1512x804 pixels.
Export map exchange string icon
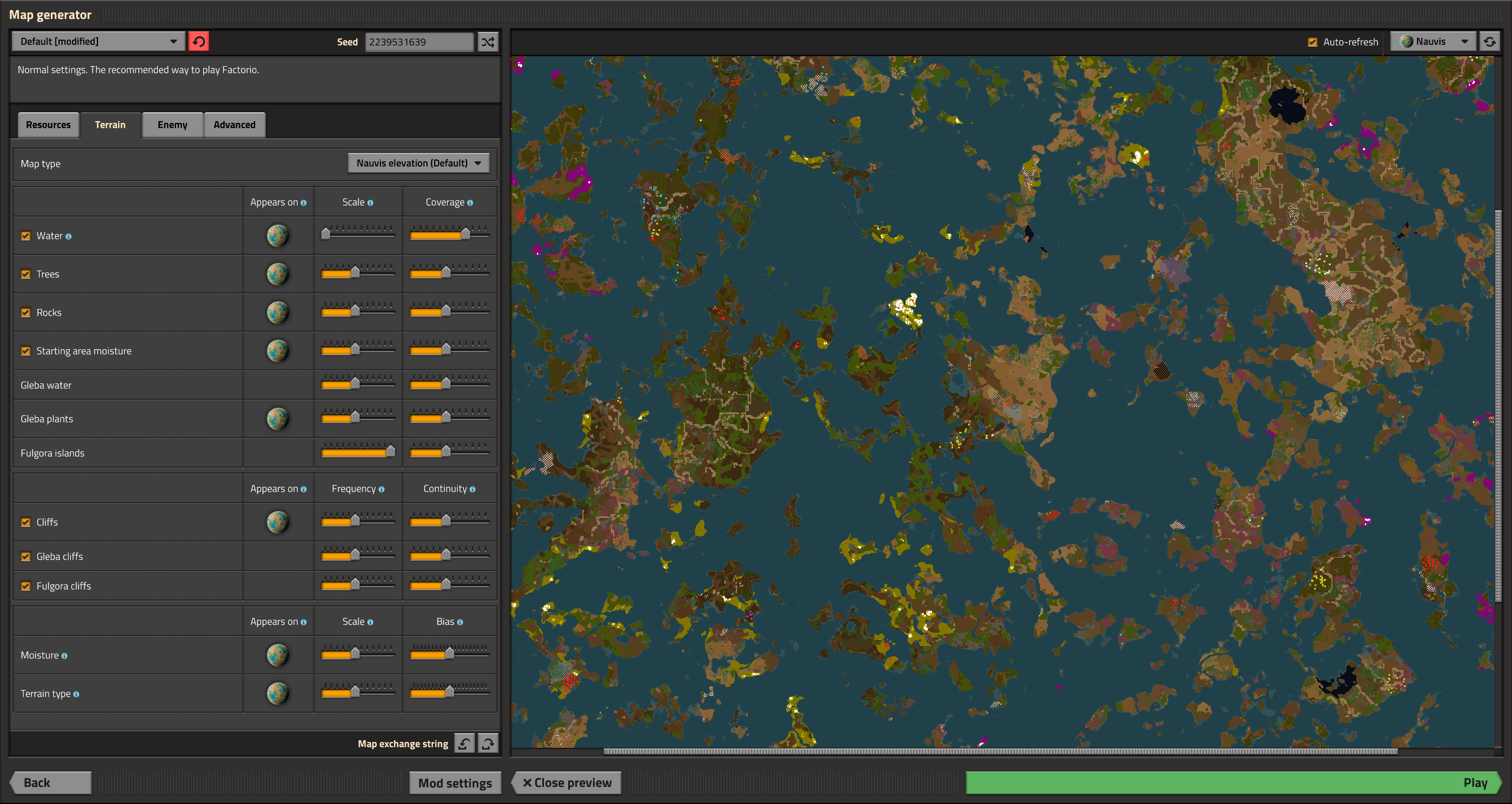[x=488, y=743]
